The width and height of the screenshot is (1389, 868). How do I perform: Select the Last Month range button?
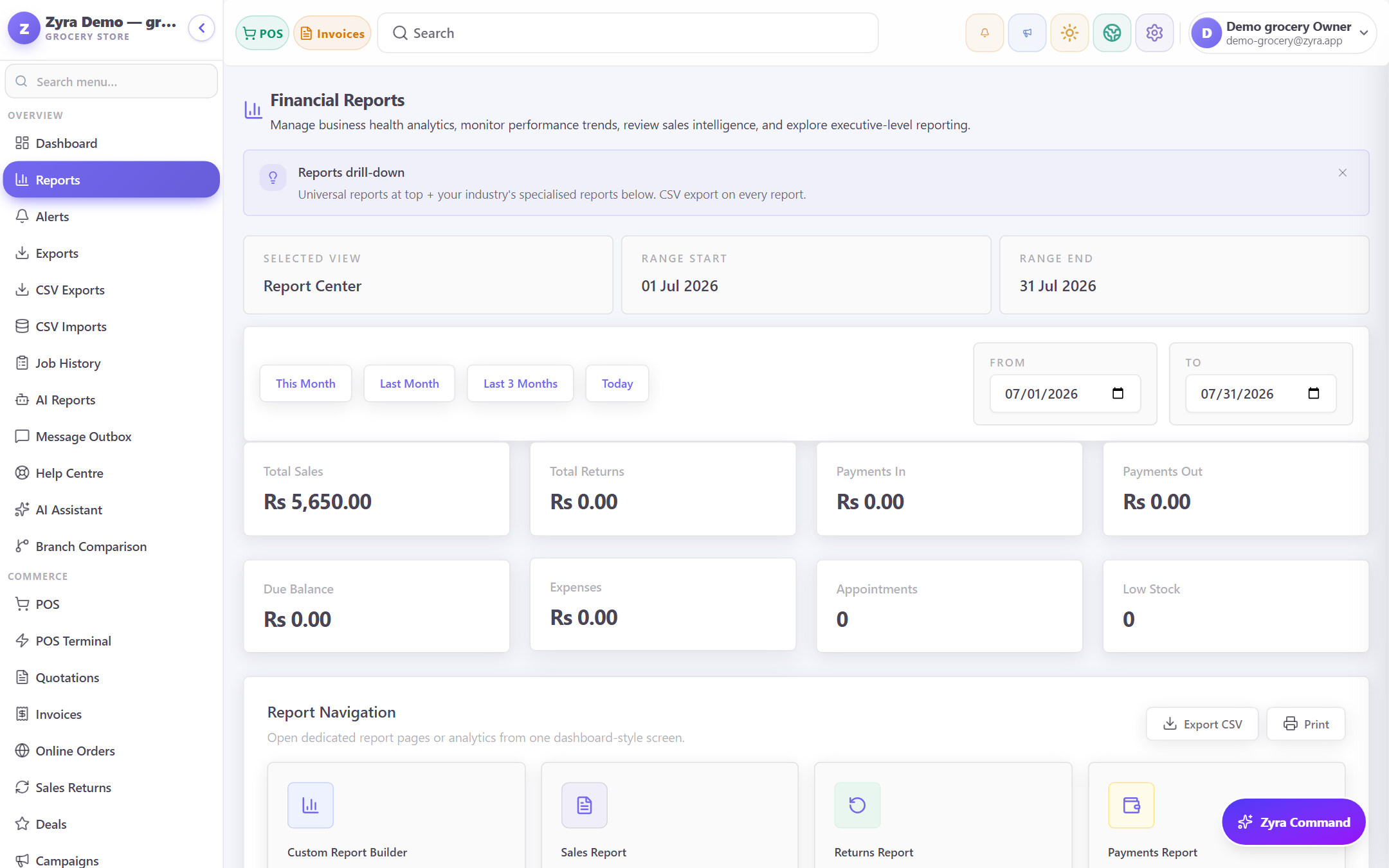tap(409, 383)
